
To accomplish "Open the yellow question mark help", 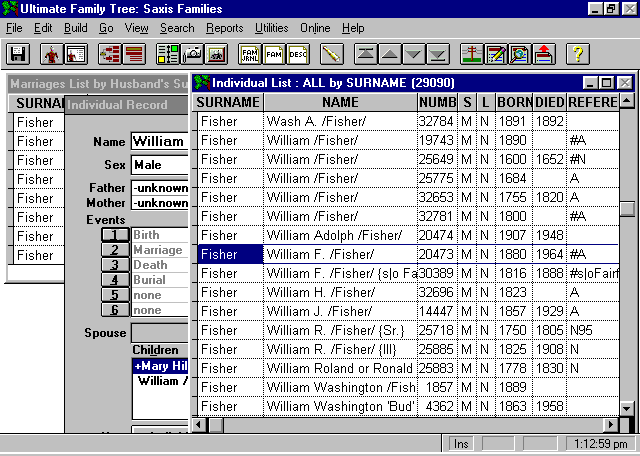I will (578, 54).
